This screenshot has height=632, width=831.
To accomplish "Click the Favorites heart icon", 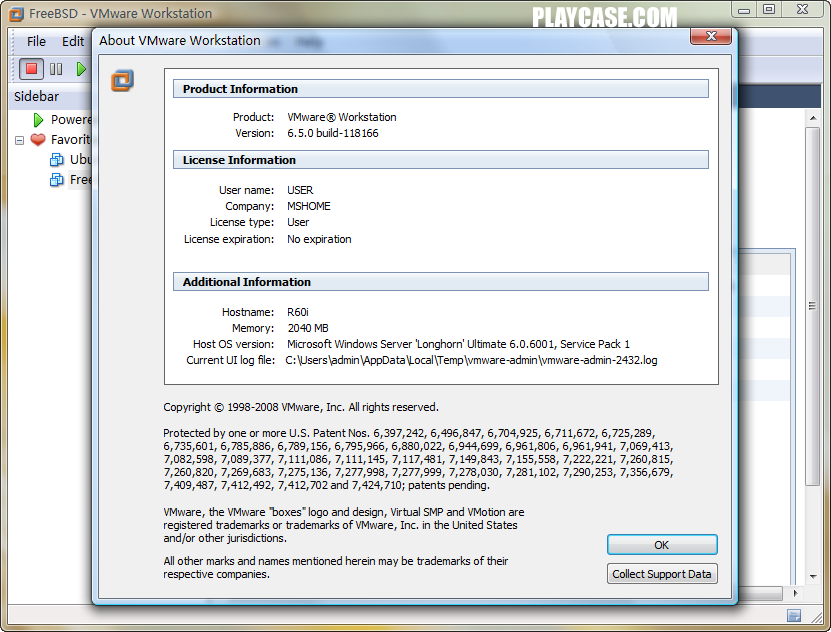I will click(38, 139).
